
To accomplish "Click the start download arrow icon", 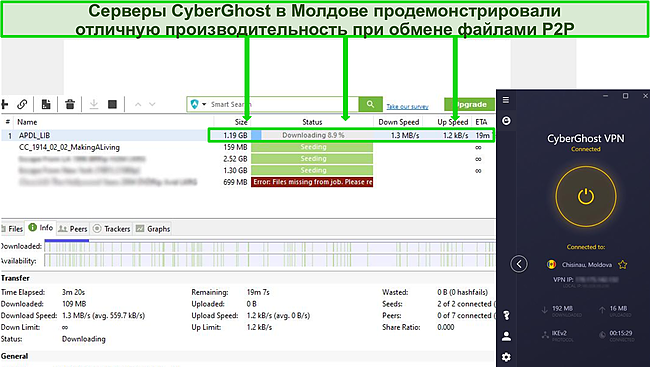I will coord(94,104).
